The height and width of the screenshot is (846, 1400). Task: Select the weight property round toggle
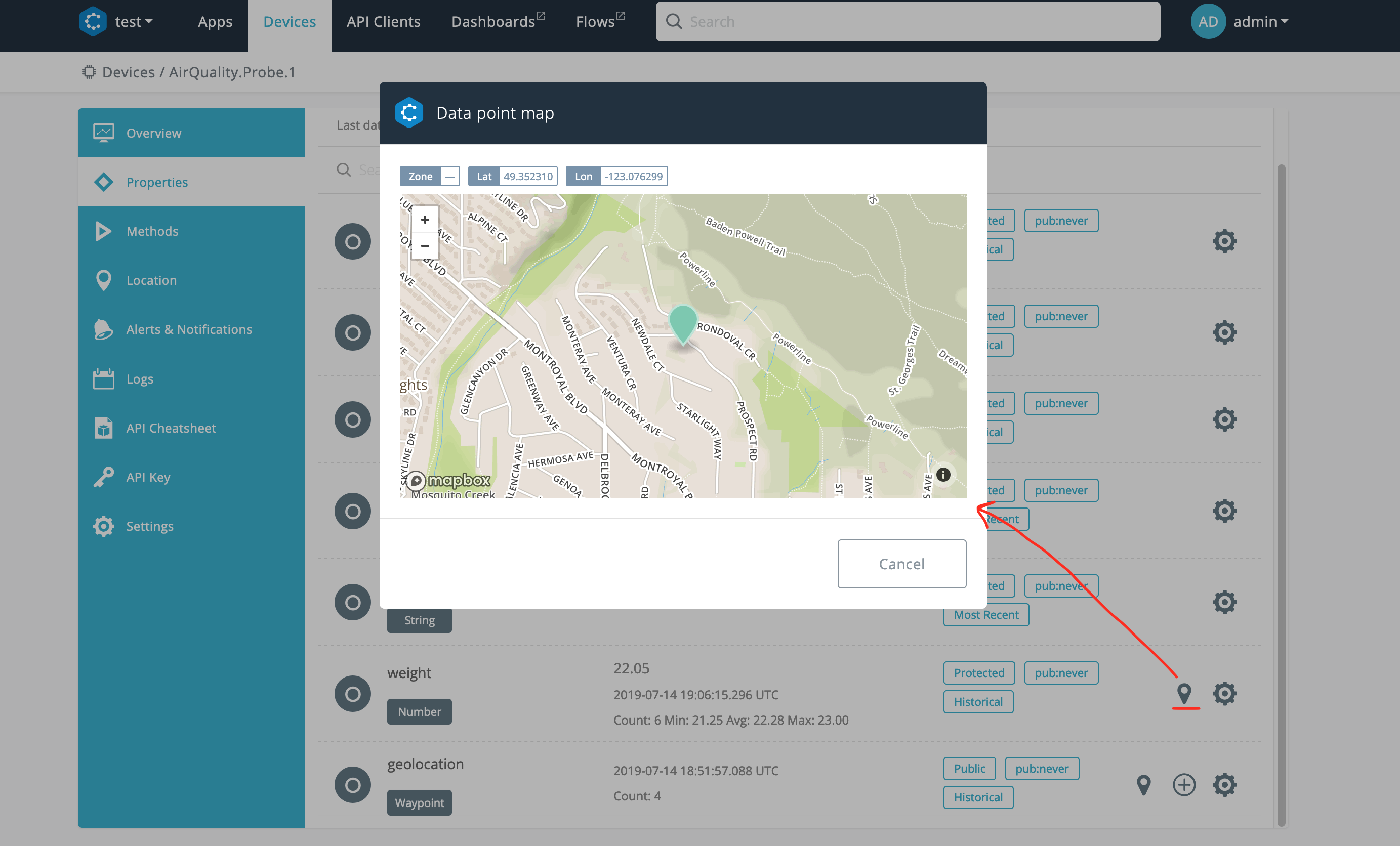[352, 693]
